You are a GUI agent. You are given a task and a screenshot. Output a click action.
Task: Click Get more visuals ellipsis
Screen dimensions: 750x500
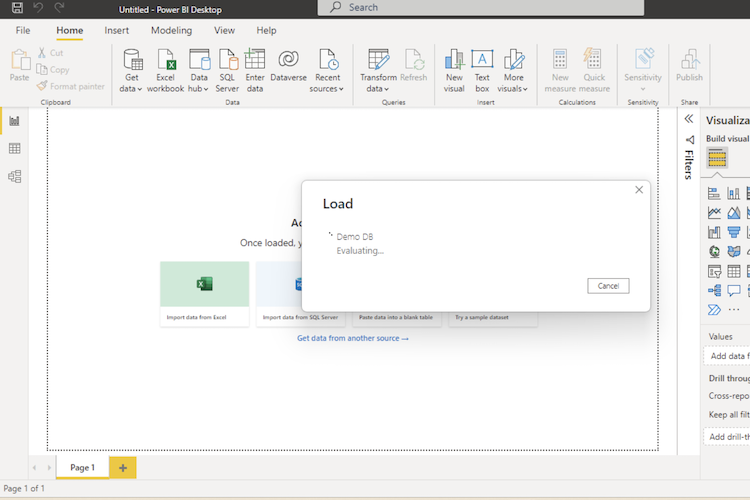click(x=734, y=310)
